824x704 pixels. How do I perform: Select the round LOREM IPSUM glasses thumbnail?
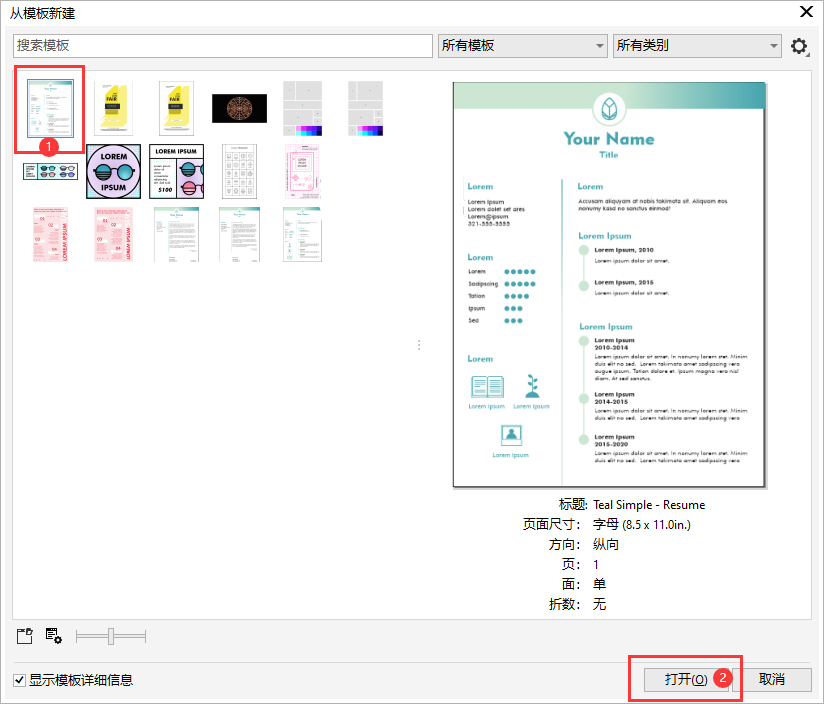point(114,171)
